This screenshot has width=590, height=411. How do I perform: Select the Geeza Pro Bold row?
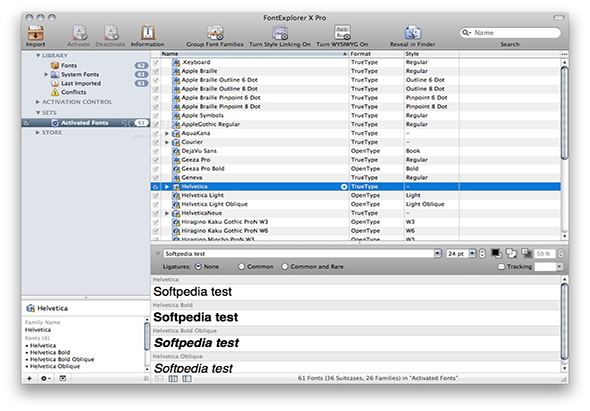[x=356, y=169]
